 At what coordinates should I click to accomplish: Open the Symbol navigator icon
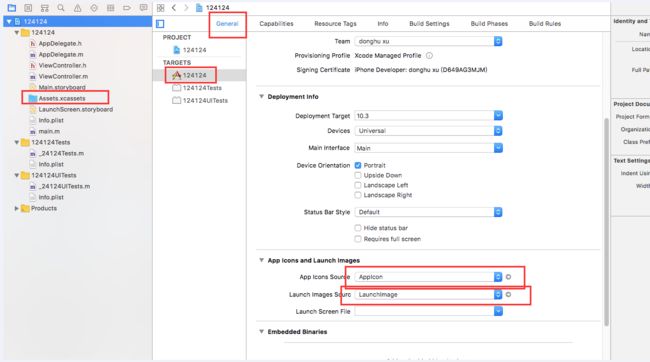[x=44, y=8]
